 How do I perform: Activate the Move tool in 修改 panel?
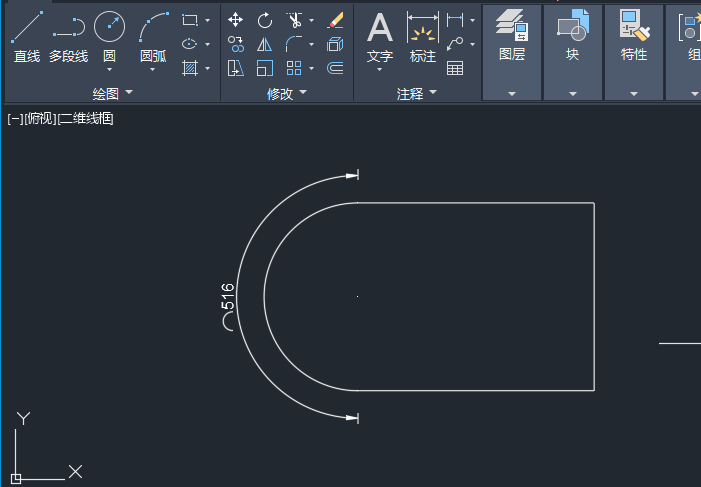(x=236, y=20)
